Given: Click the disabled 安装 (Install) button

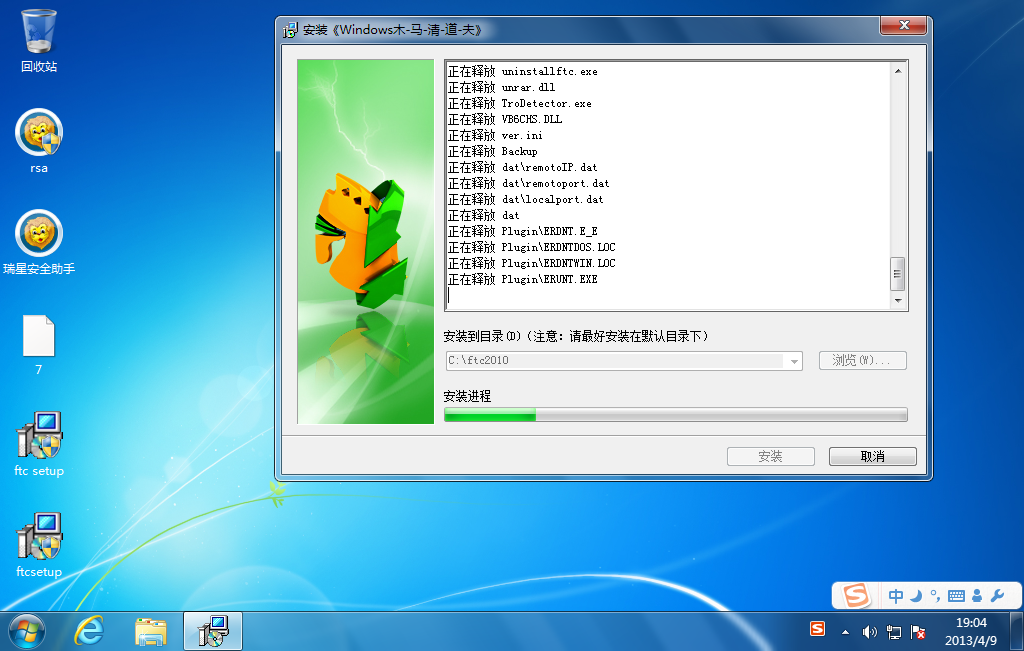Looking at the screenshot, I should (x=771, y=456).
